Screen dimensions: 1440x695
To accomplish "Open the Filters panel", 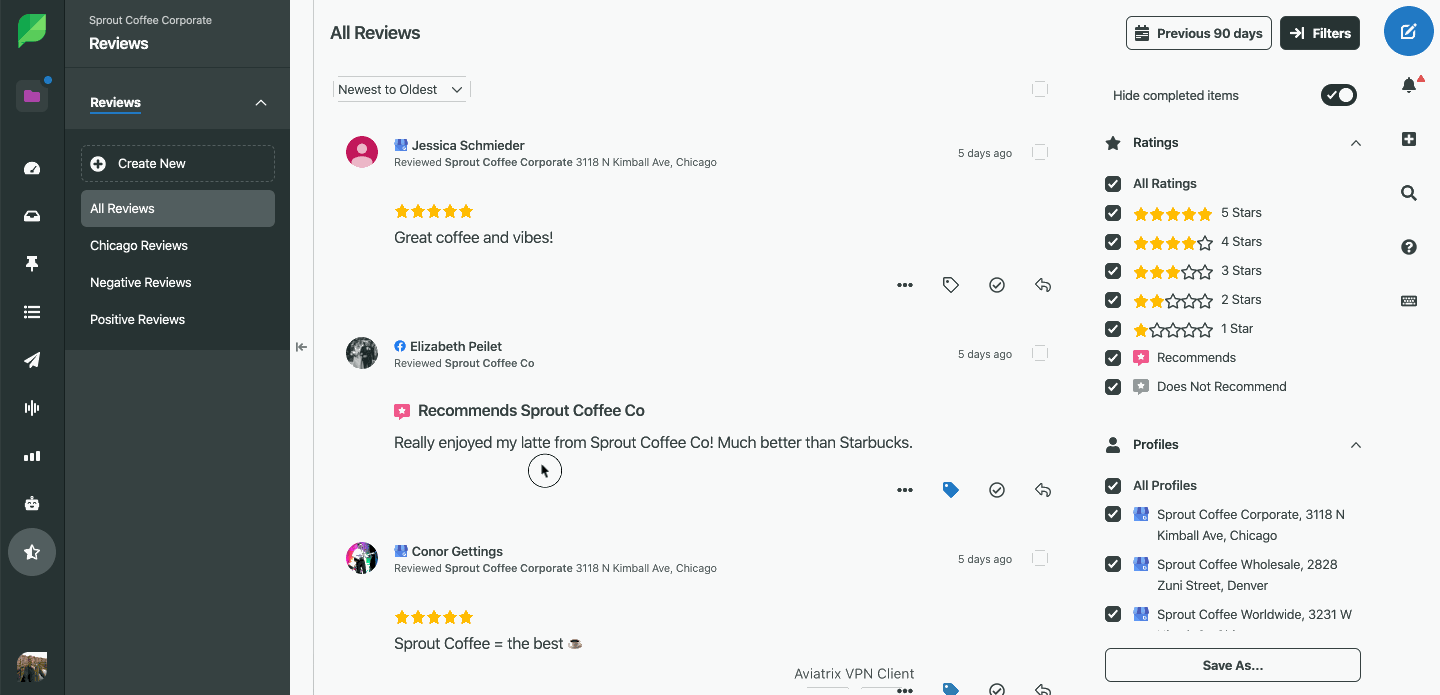I will [1320, 32].
